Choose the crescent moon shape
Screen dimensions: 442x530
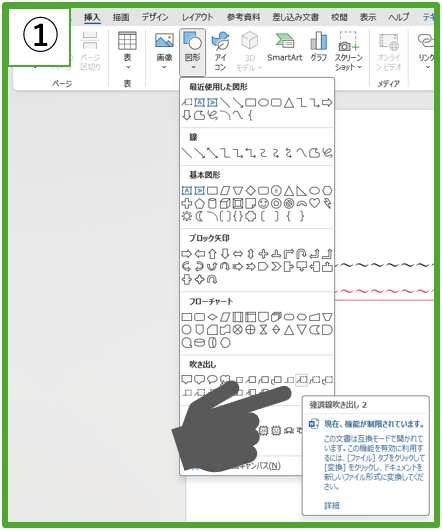pyautogui.click(x=199, y=216)
